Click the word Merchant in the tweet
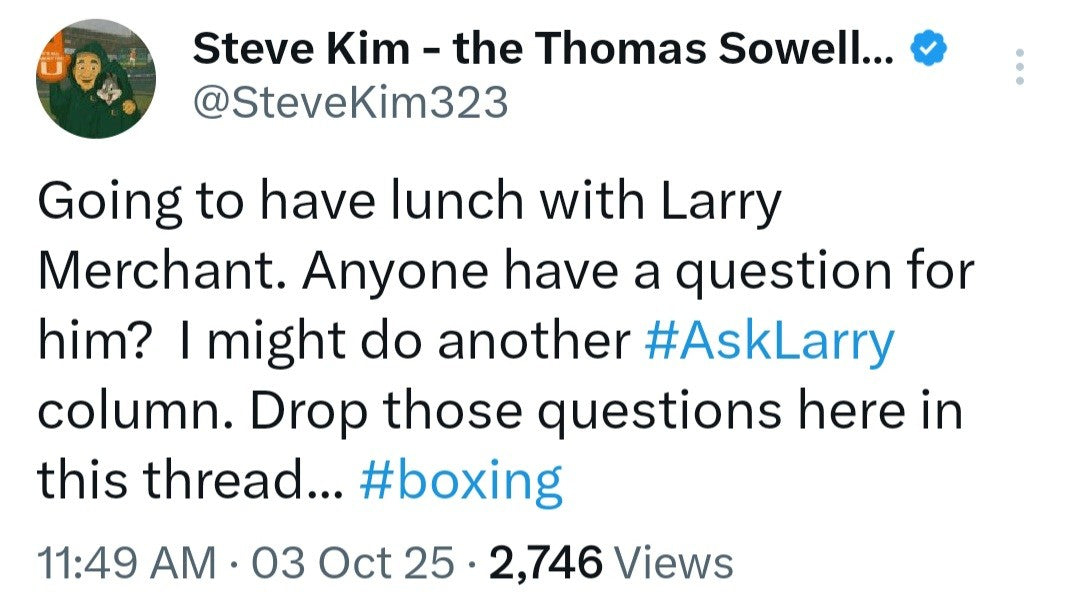This screenshot has height=609, width=1080. pos(162,272)
